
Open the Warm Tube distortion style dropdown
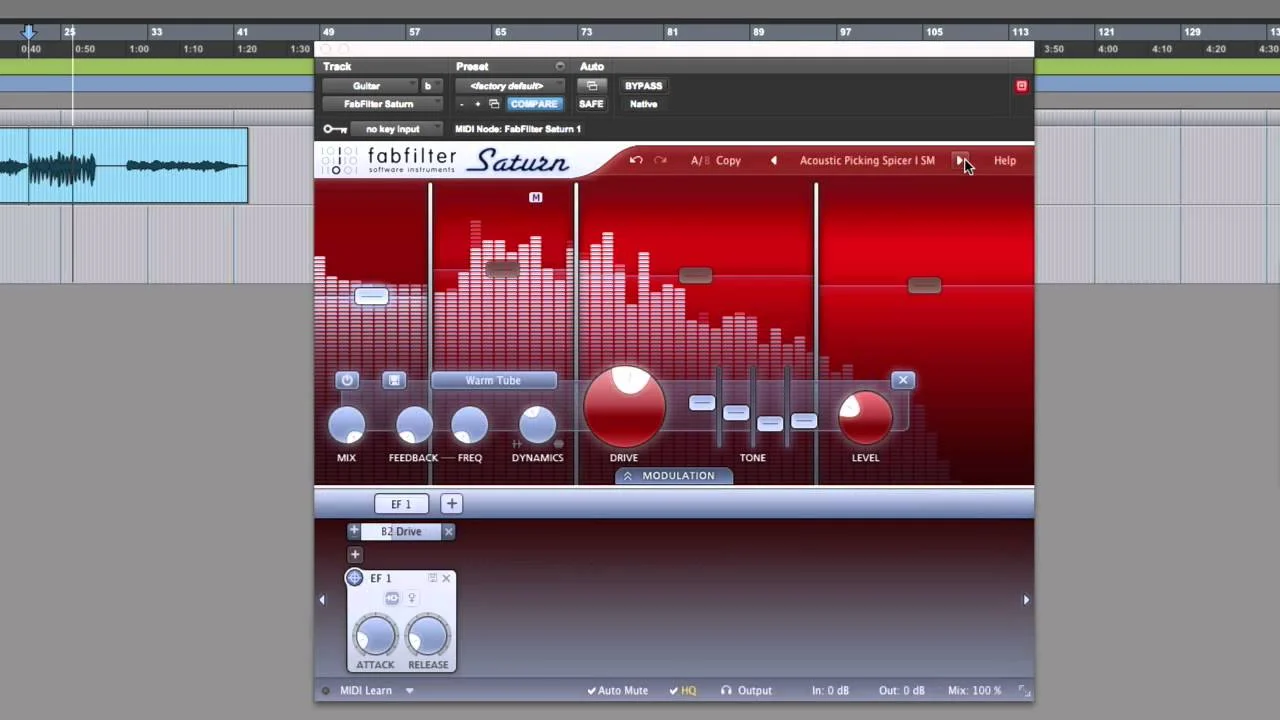click(x=493, y=380)
